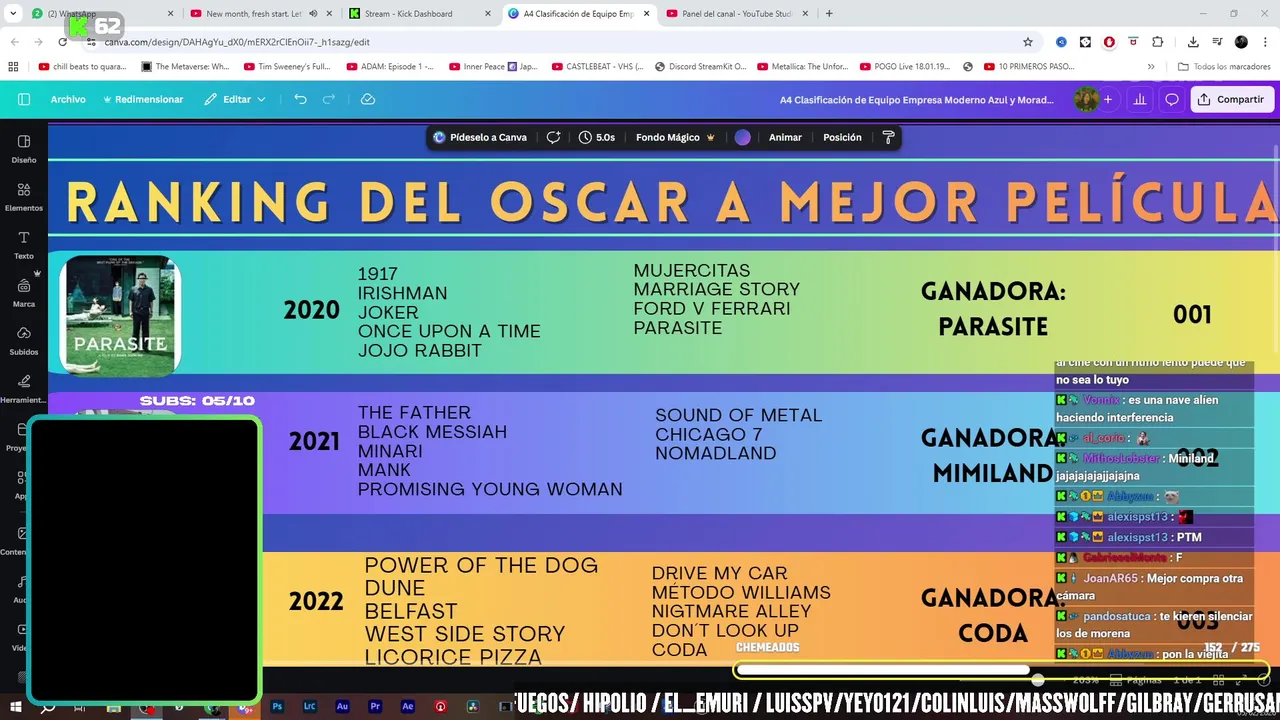Click the design title A4 Clasificación de Equipo
Viewport: 1280px width, 720px height.
click(x=915, y=99)
